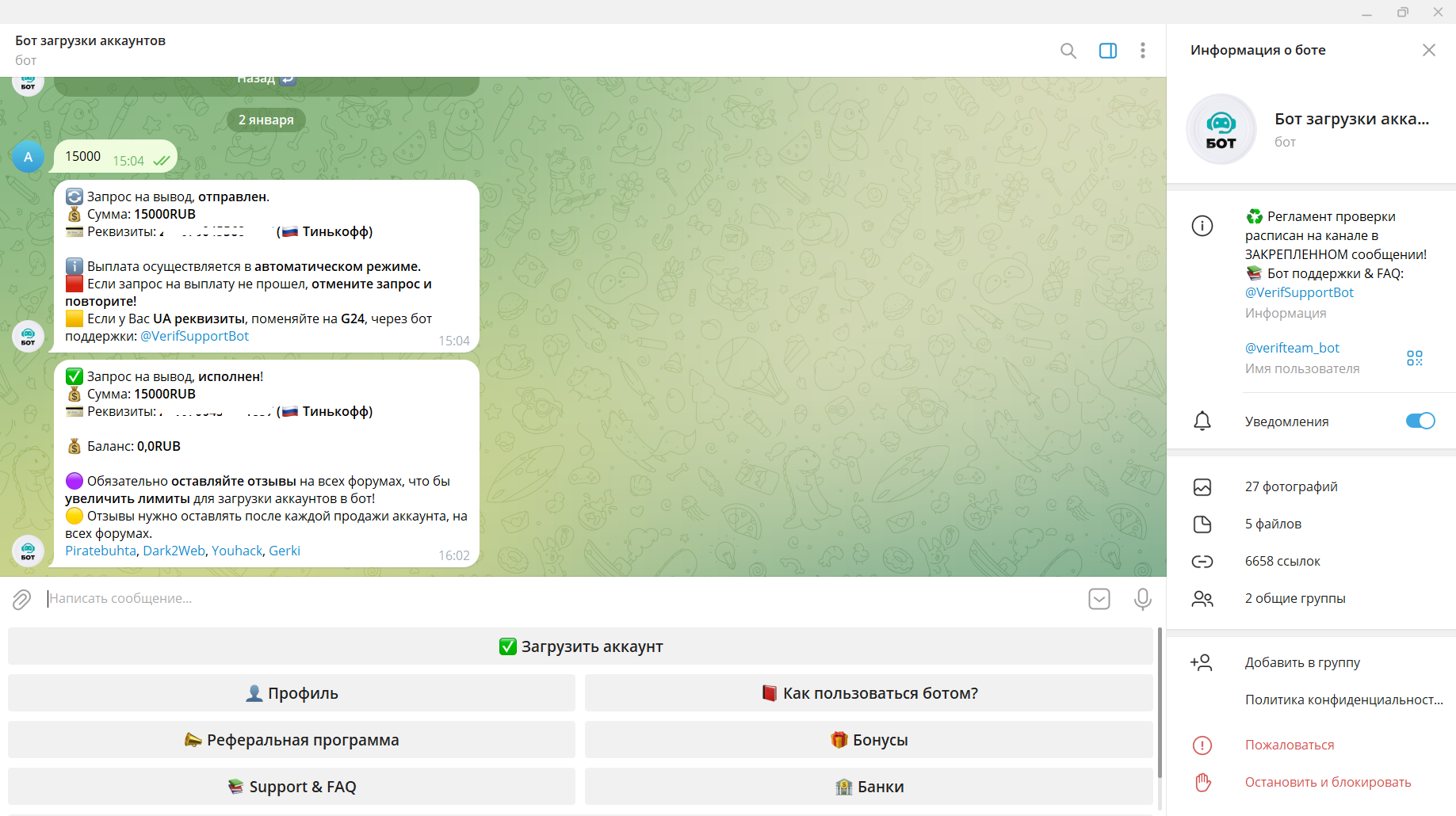Image resolution: width=1456 pixels, height=816 pixels.
Task: View the 6658 ссылок shared links
Action: [1282, 561]
